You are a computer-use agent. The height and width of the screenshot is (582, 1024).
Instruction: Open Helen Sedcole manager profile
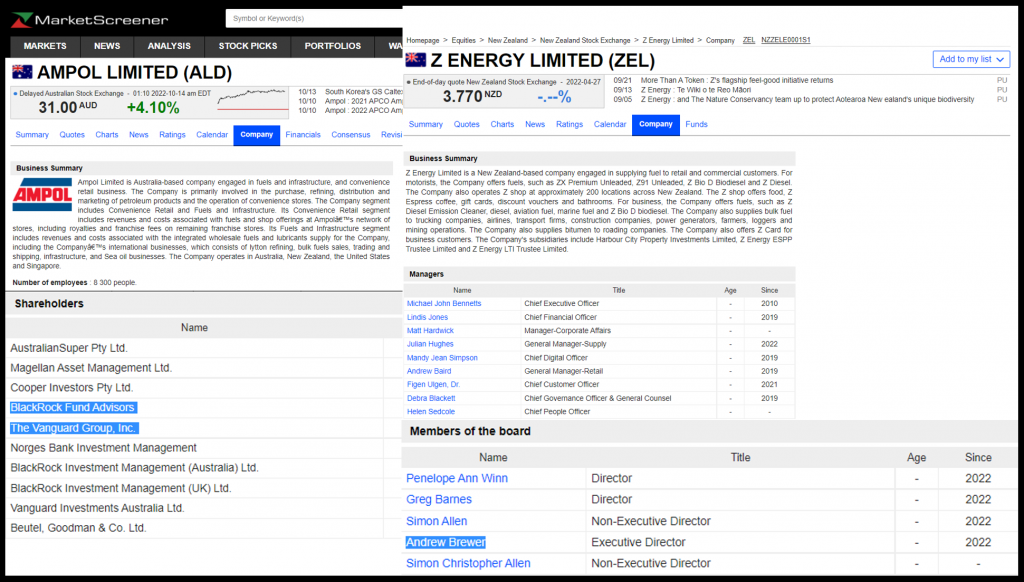(x=431, y=412)
